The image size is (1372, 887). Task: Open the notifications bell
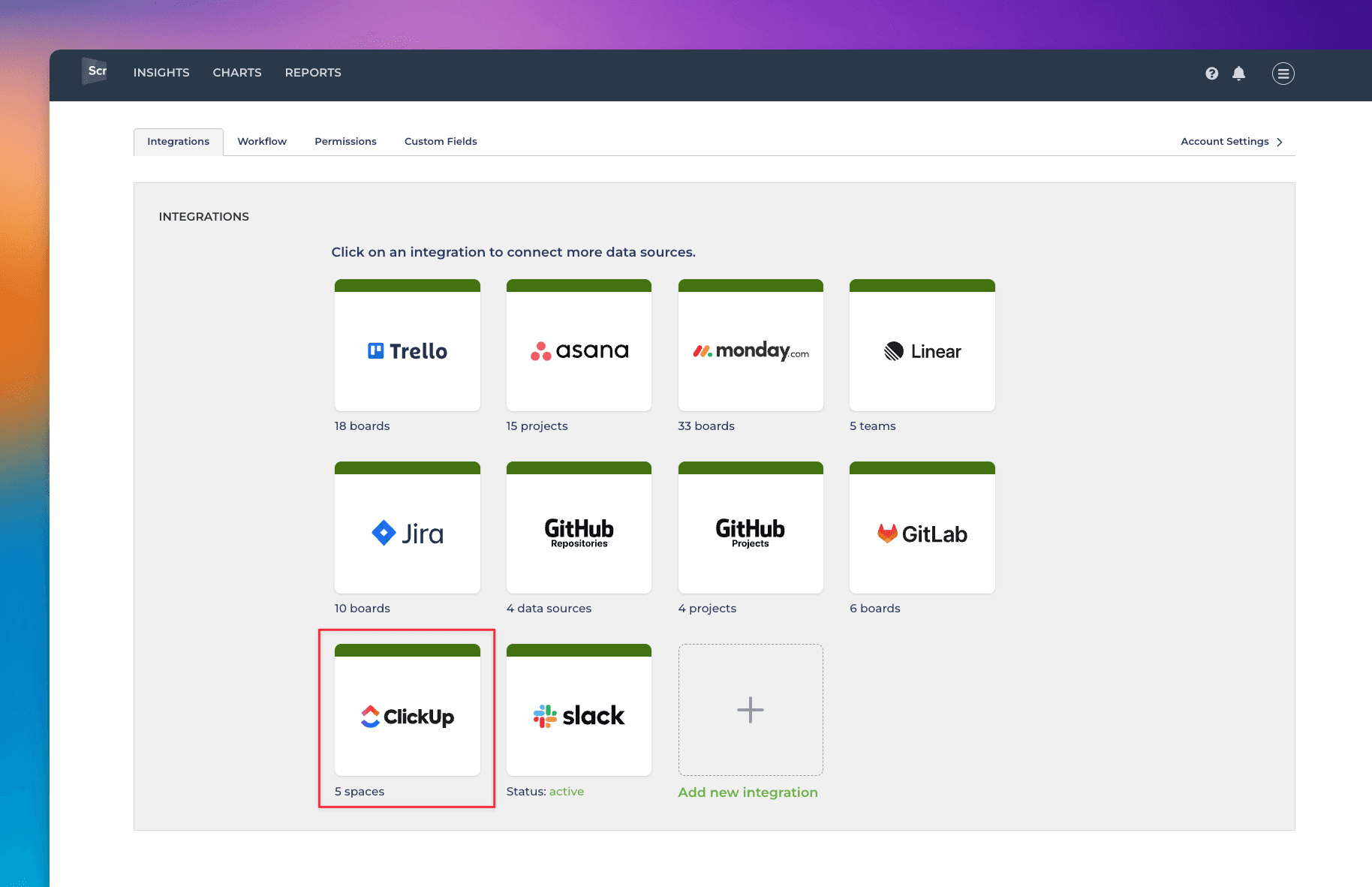point(1238,74)
